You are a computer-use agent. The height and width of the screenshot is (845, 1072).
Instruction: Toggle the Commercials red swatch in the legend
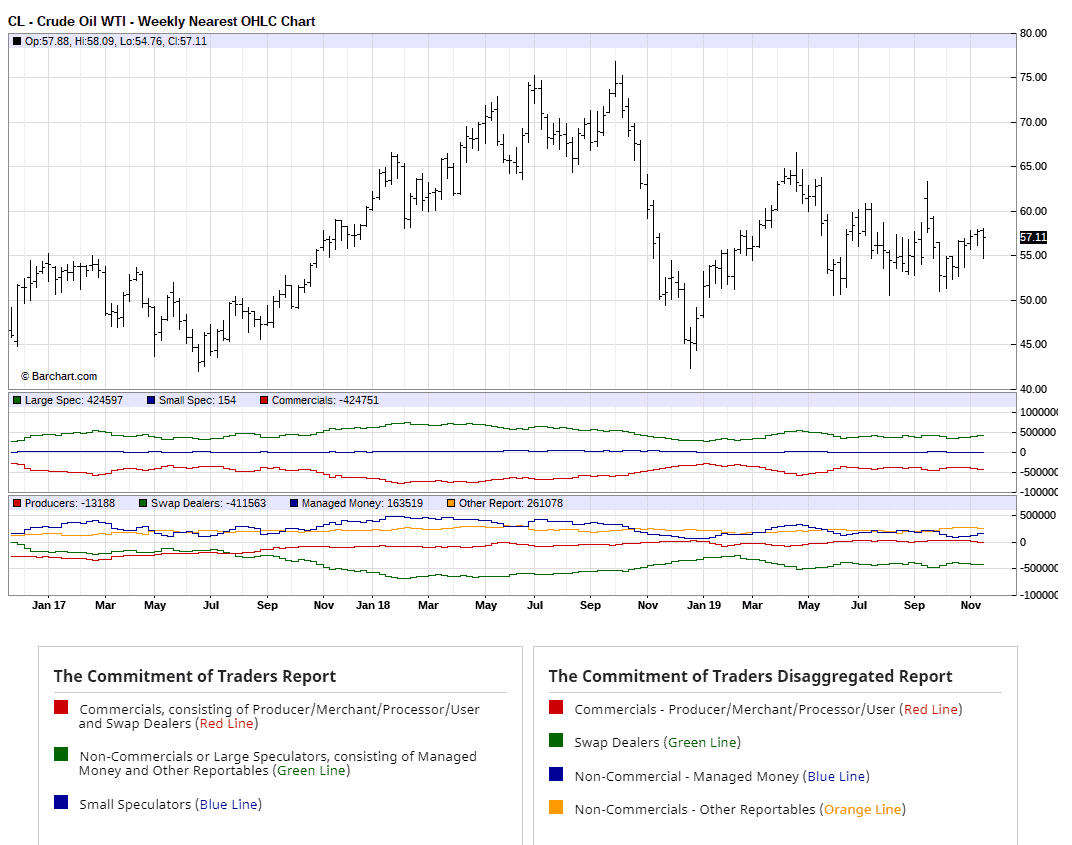(x=60, y=708)
